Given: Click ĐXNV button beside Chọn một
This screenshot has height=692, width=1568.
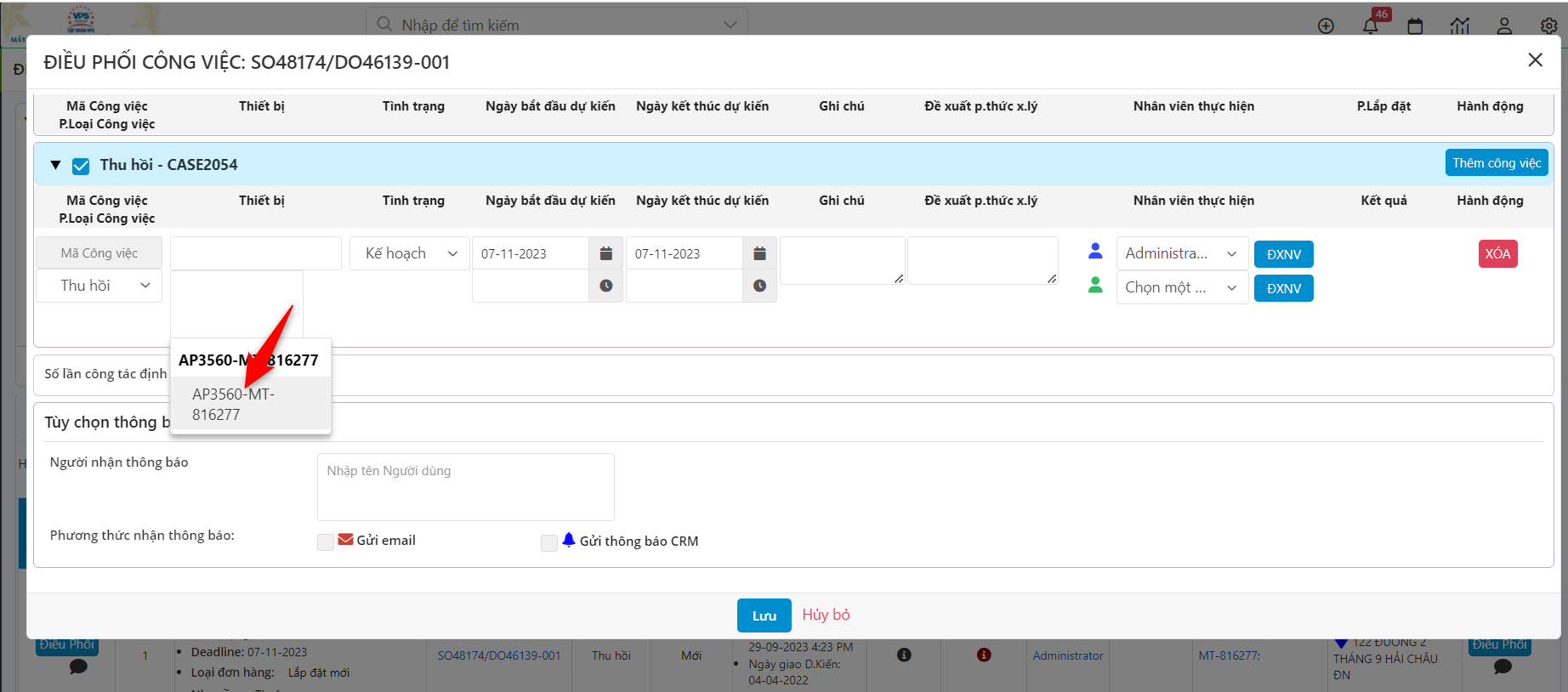Looking at the screenshot, I should click(1284, 288).
